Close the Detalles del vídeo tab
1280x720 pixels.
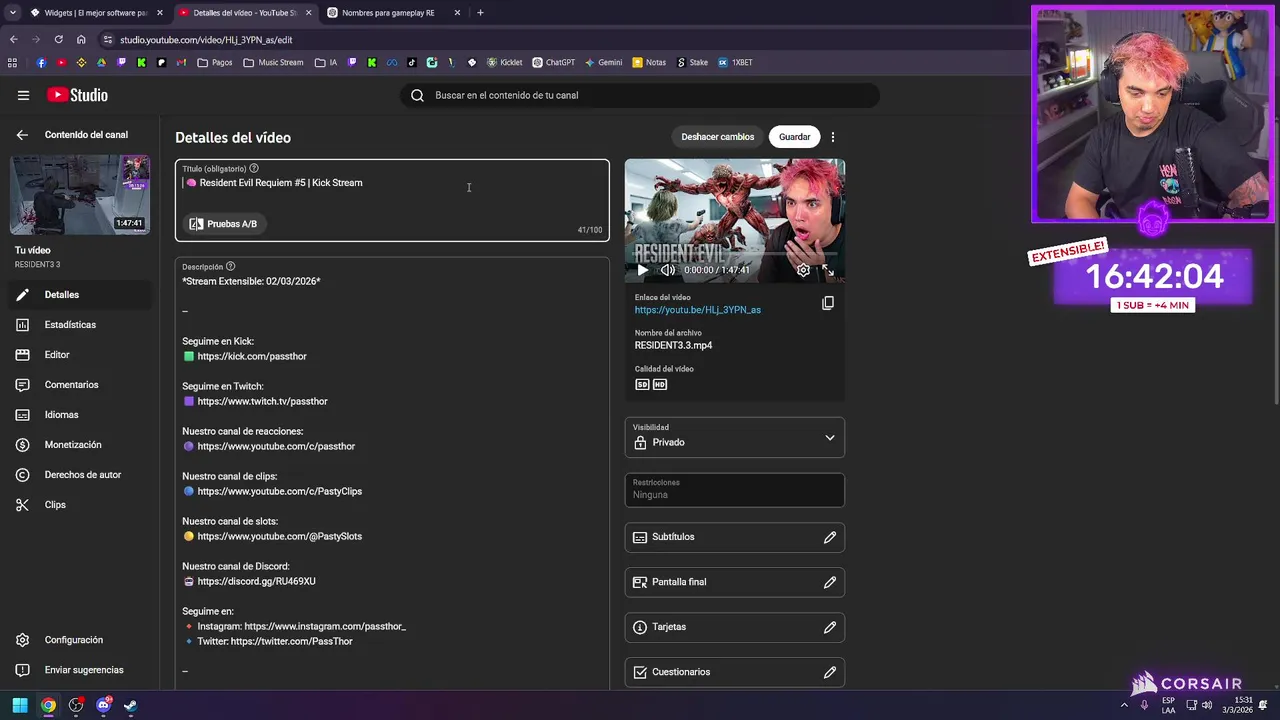(x=308, y=13)
